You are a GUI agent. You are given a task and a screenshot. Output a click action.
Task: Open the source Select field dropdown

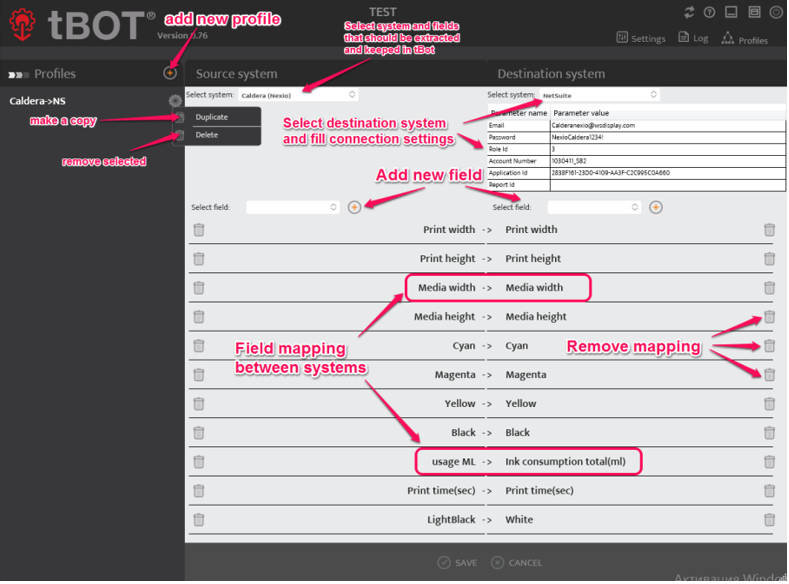292,207
